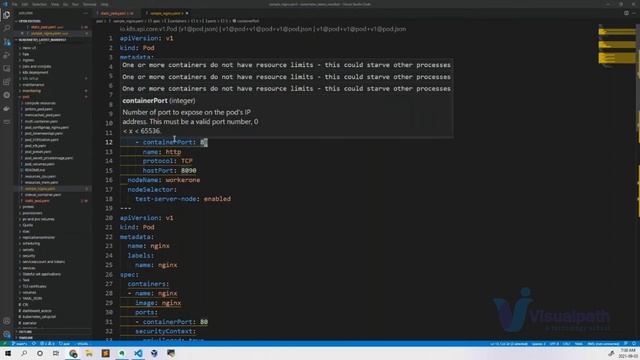Open Terminal menu
The image size is (640, 360).
coord(89,4)
